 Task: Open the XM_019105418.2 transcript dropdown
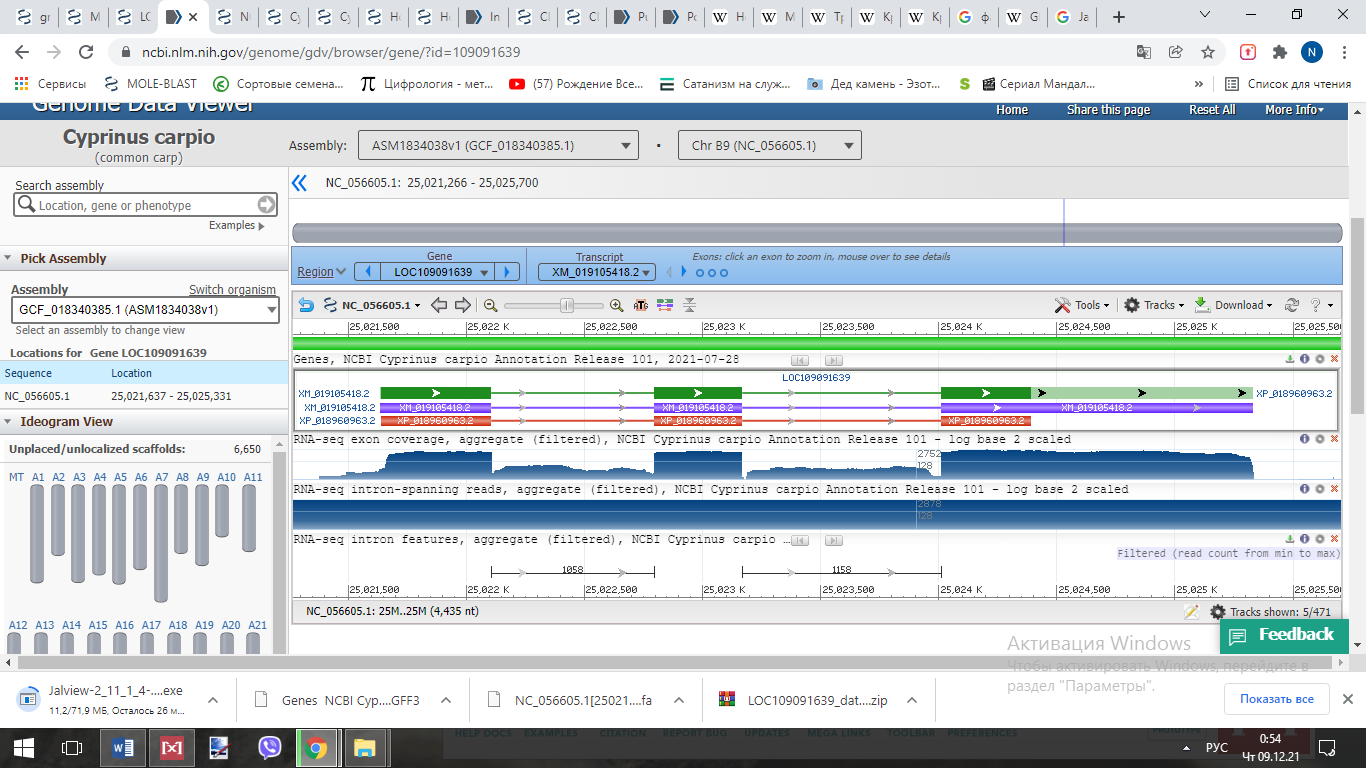click(x=597, y=272)
